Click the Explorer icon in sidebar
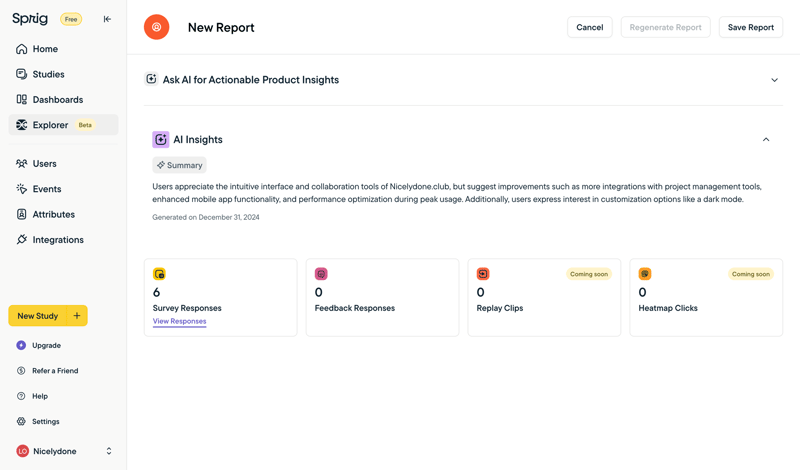Viewport: 800px width, 470px height. (21, 125)
